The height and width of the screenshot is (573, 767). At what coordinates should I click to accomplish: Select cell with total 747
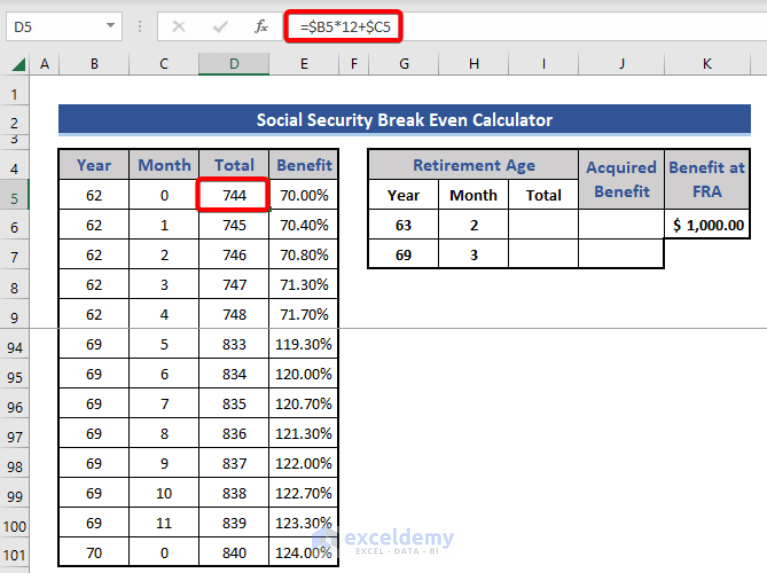234,285
